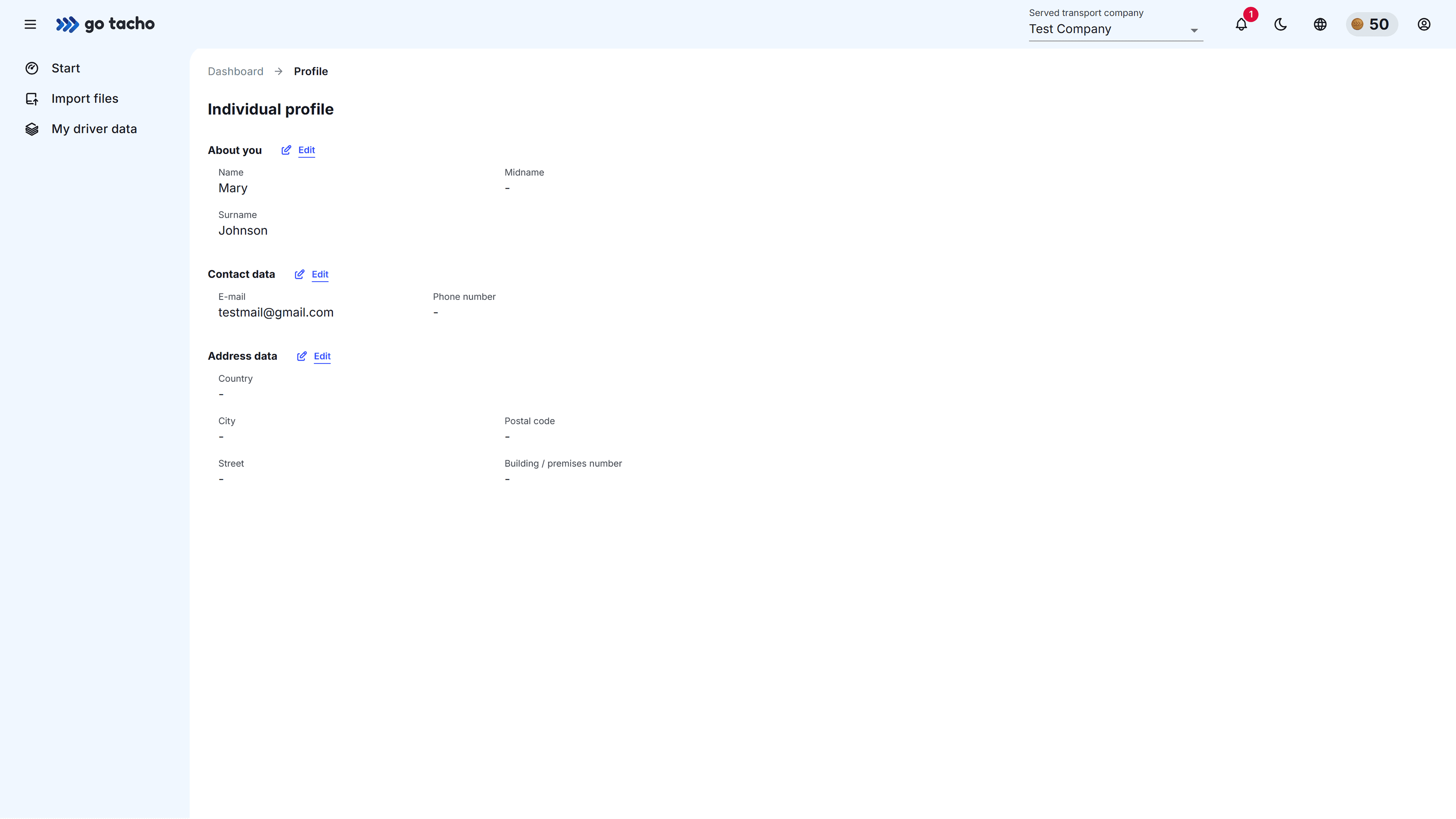Click the Midname label
The height and width of the screenshot is (819, 1456).
click(x=524, y=172)
